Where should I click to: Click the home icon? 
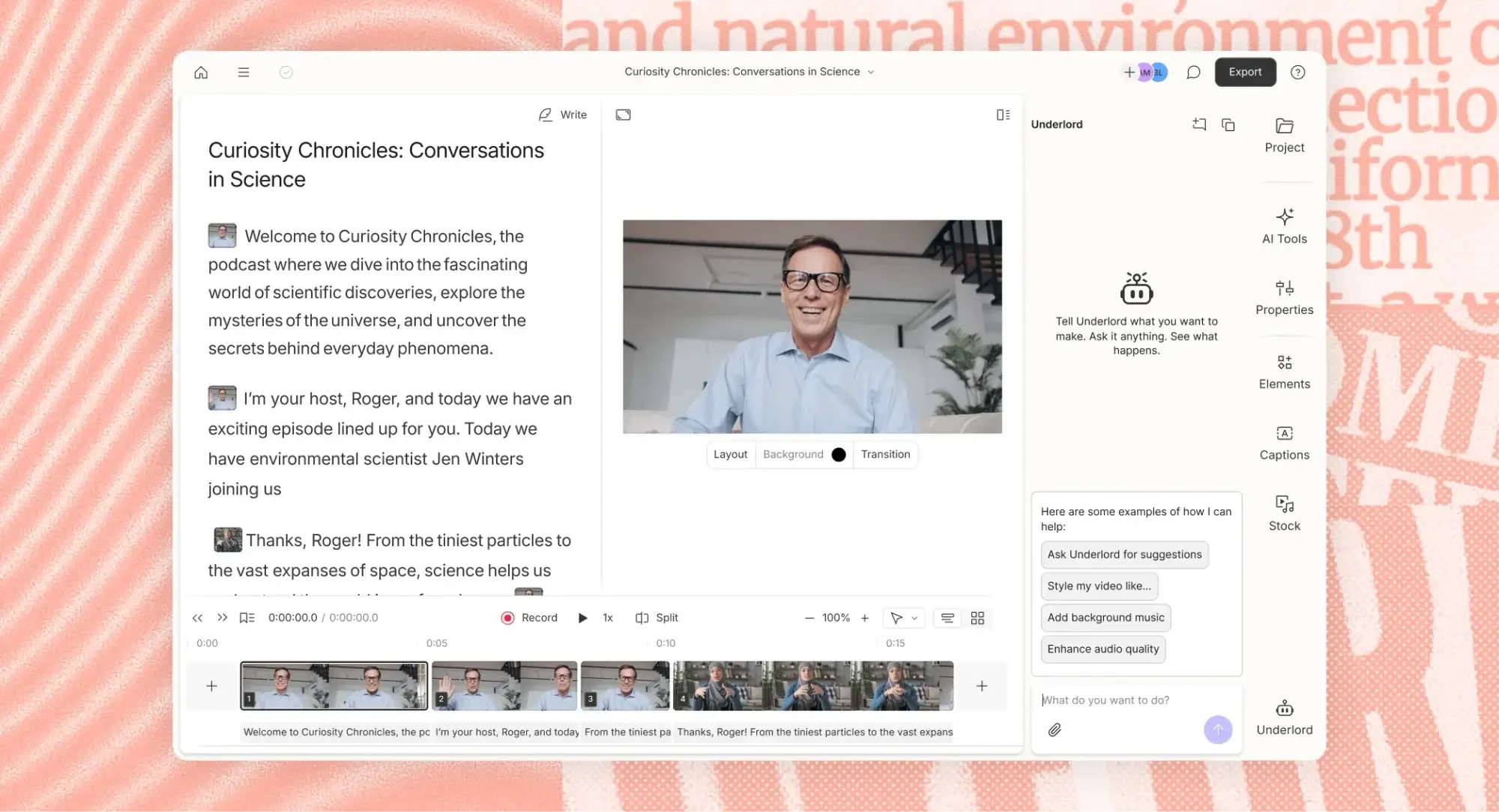(201, 73)
